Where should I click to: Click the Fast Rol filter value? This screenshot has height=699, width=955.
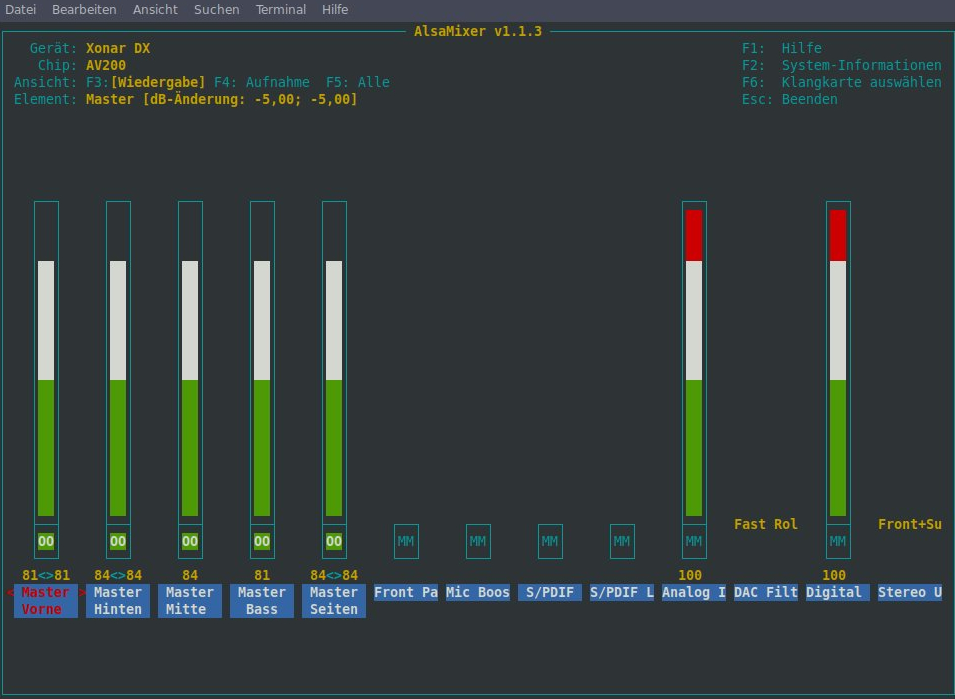point(766,524)
